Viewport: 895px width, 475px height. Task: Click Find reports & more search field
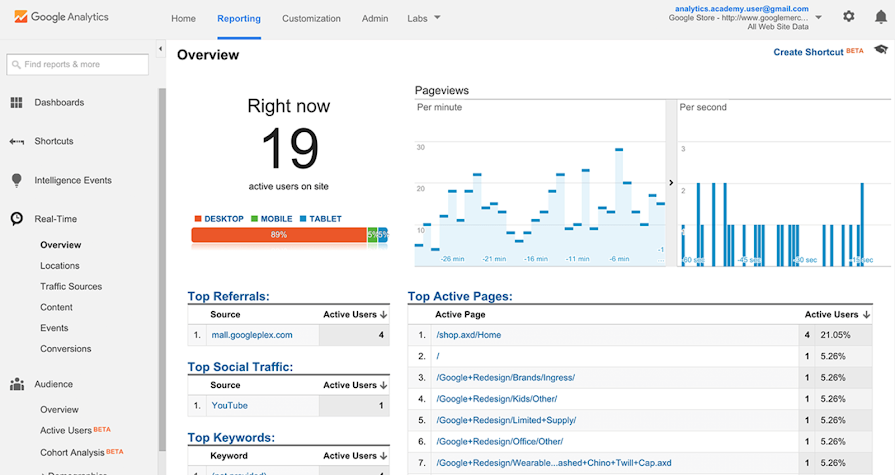78,65
